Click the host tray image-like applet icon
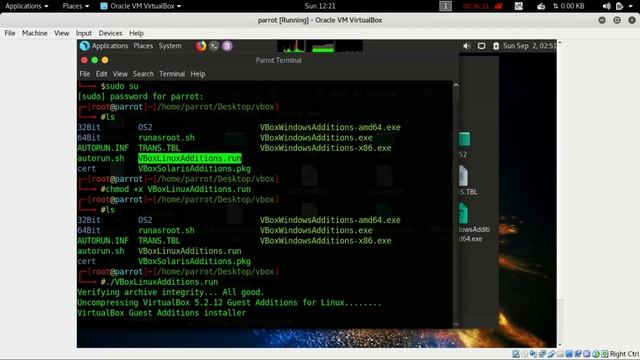The width and height of the screenshot is (640, 360). [x=518, y=6]
